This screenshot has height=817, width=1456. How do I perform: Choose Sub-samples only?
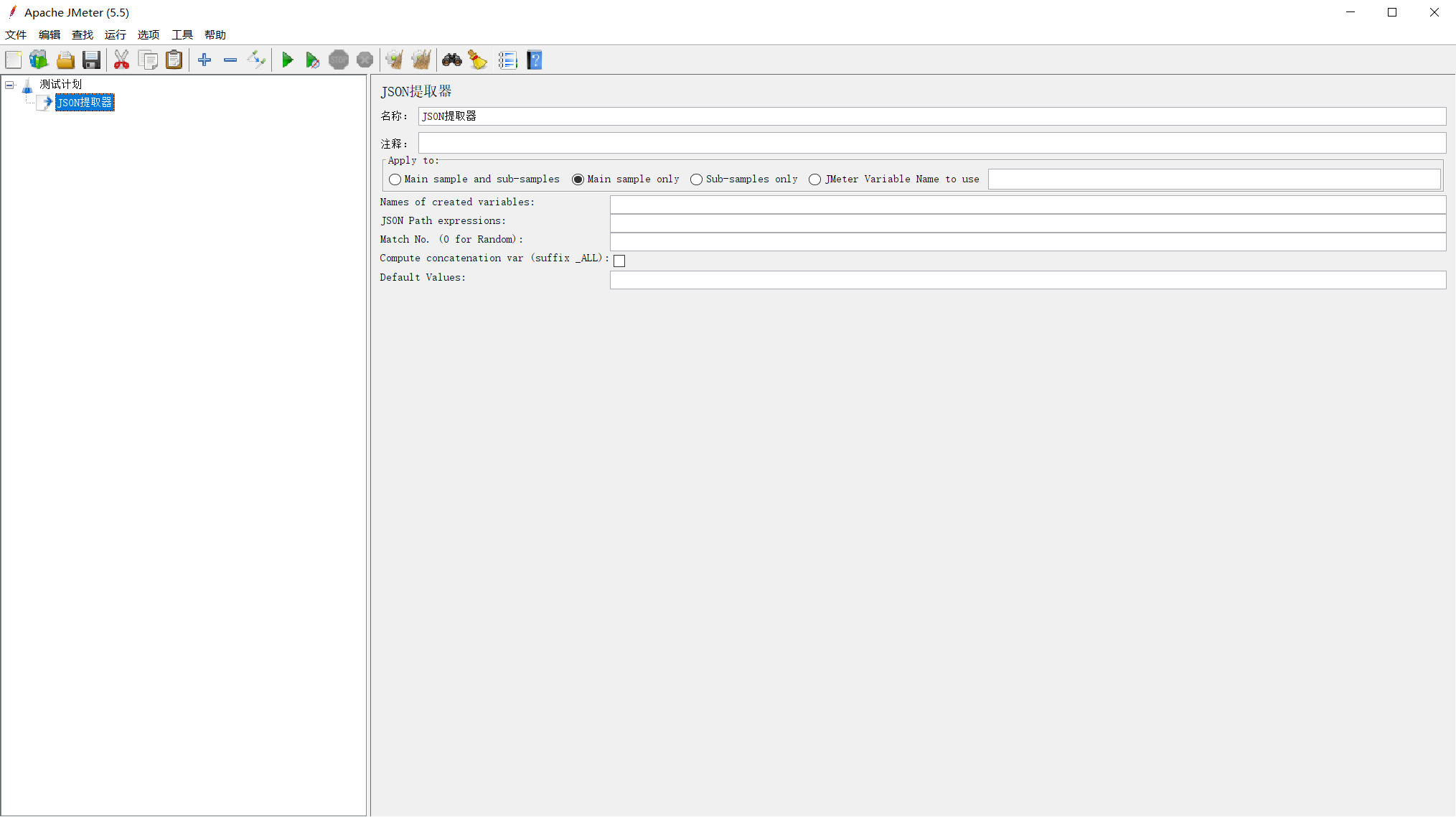coord(695,179)
